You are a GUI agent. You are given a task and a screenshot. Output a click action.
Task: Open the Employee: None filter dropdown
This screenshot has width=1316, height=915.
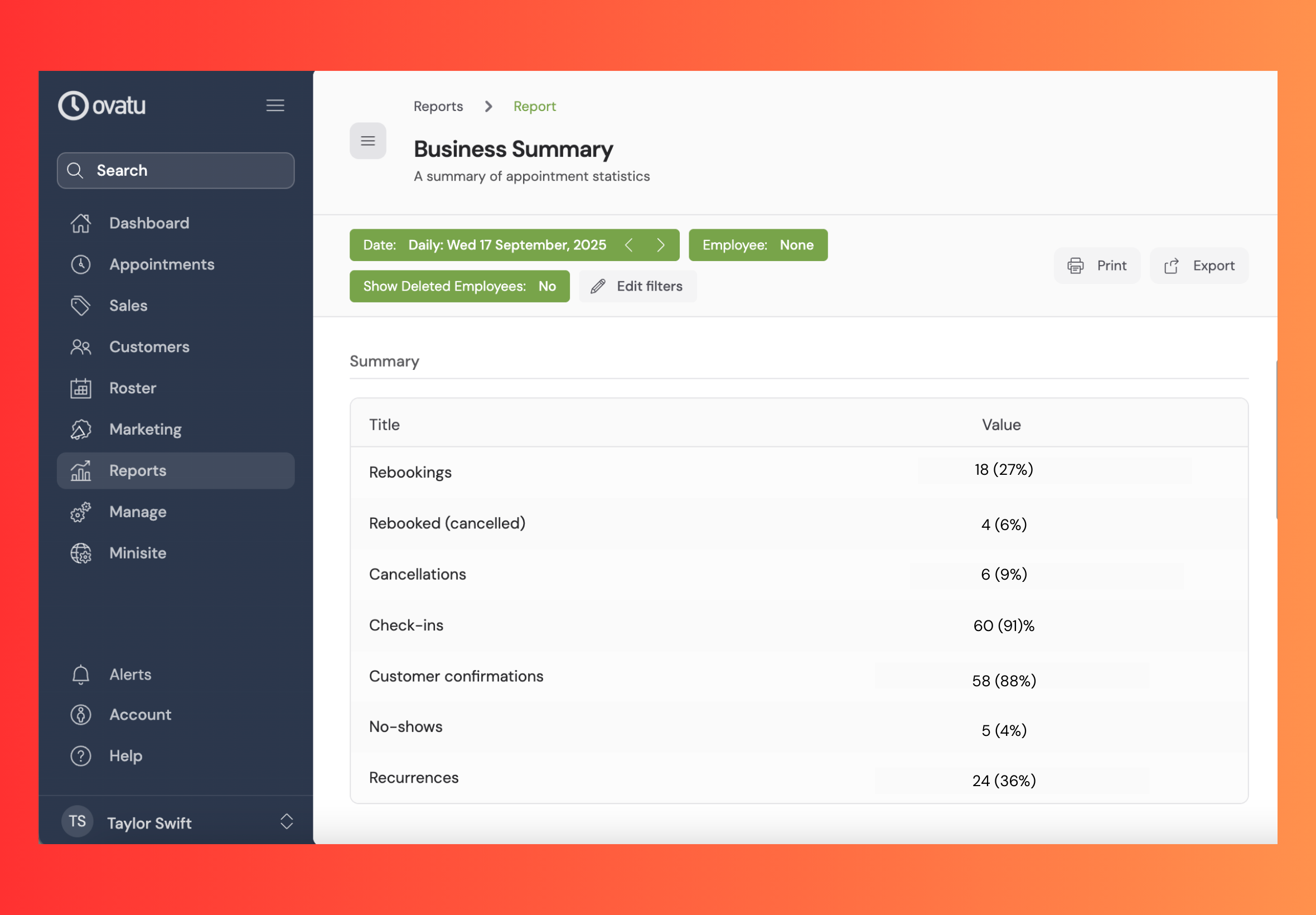pyautogui.click(x=757, y=245)
